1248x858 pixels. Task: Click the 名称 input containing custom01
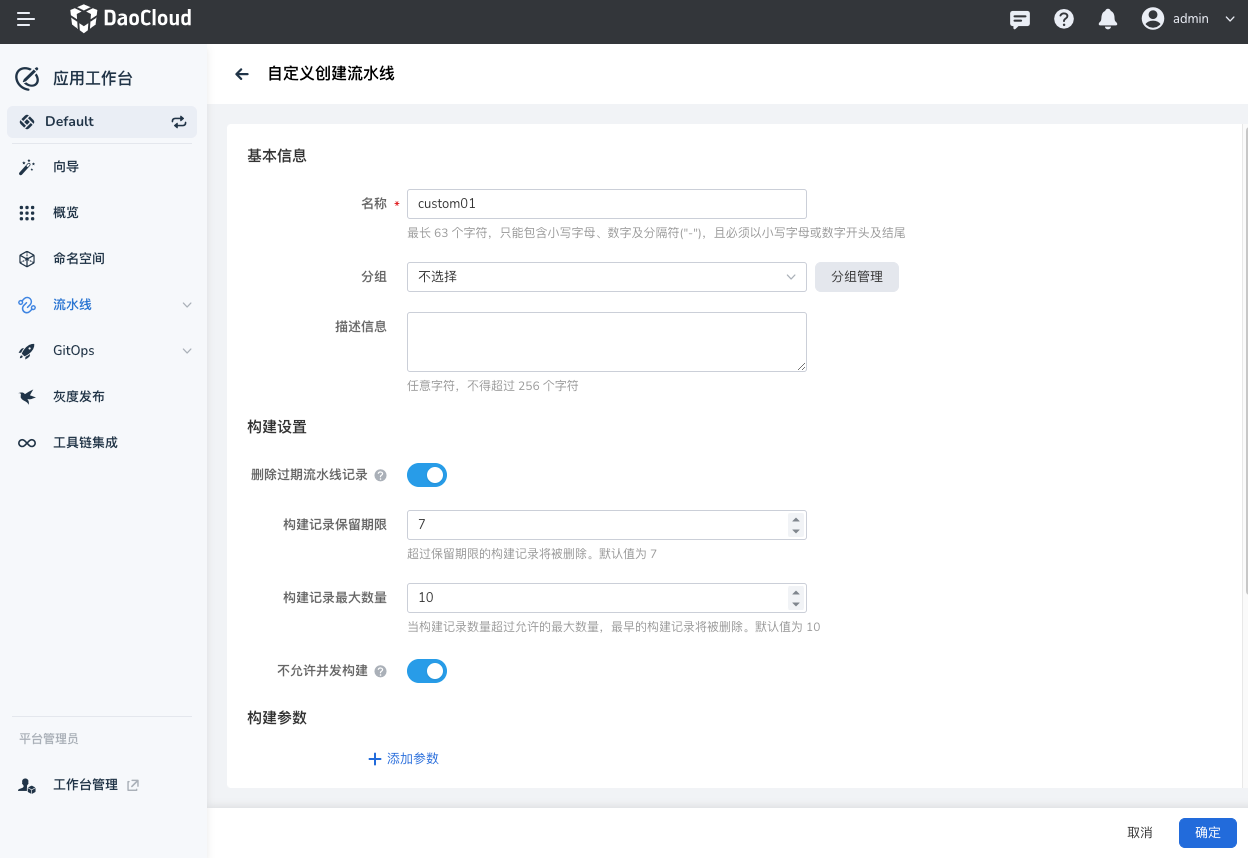[606, 204]
